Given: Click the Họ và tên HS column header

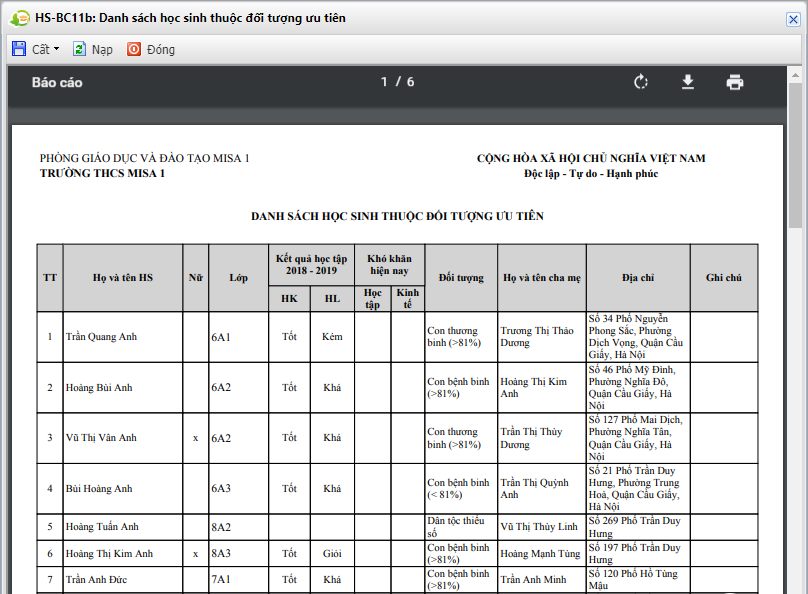Looking at the screenshot, I should click(123, 278).
